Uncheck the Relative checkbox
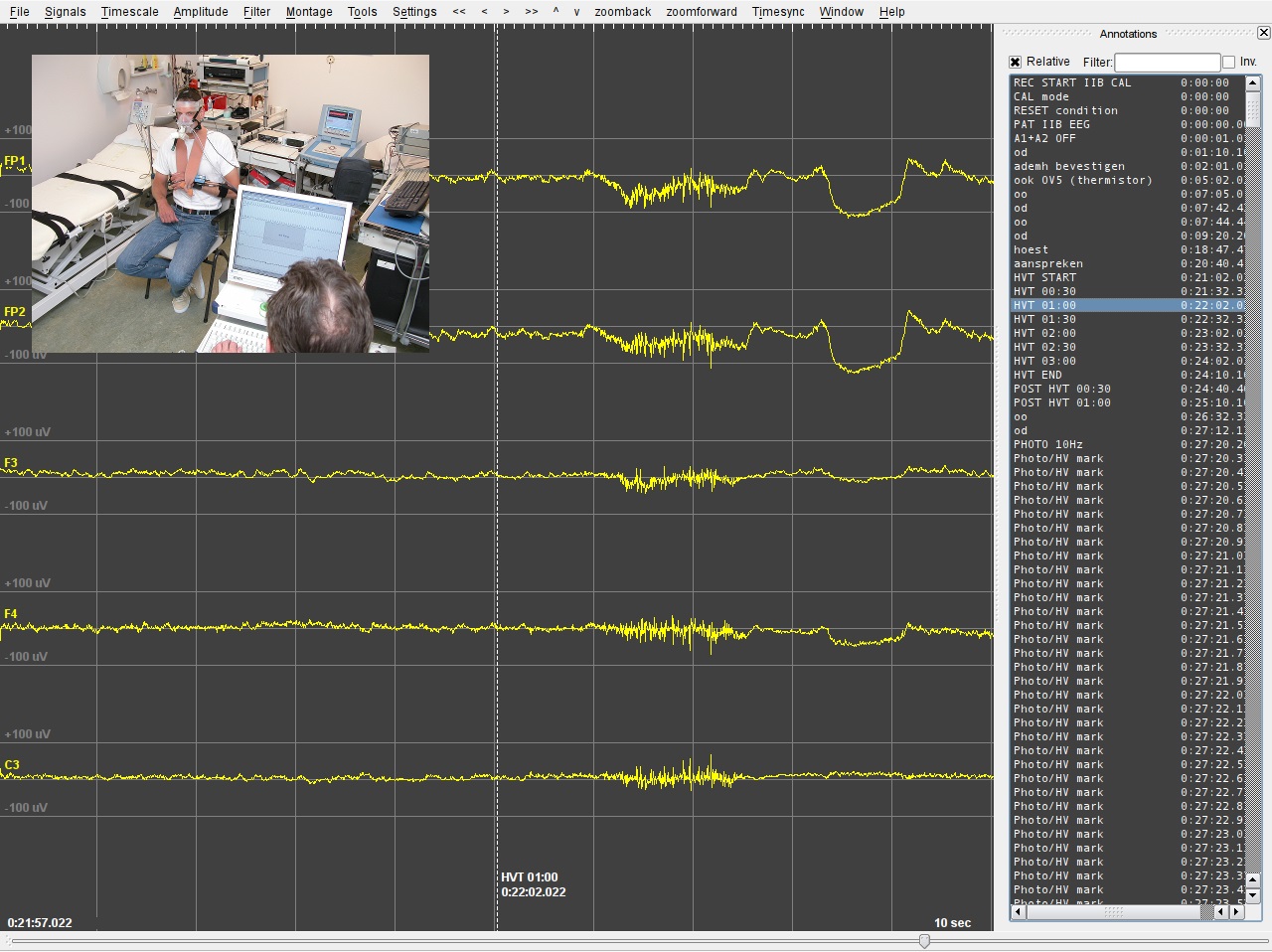 pyautogui.click(x=1016, y=62)
